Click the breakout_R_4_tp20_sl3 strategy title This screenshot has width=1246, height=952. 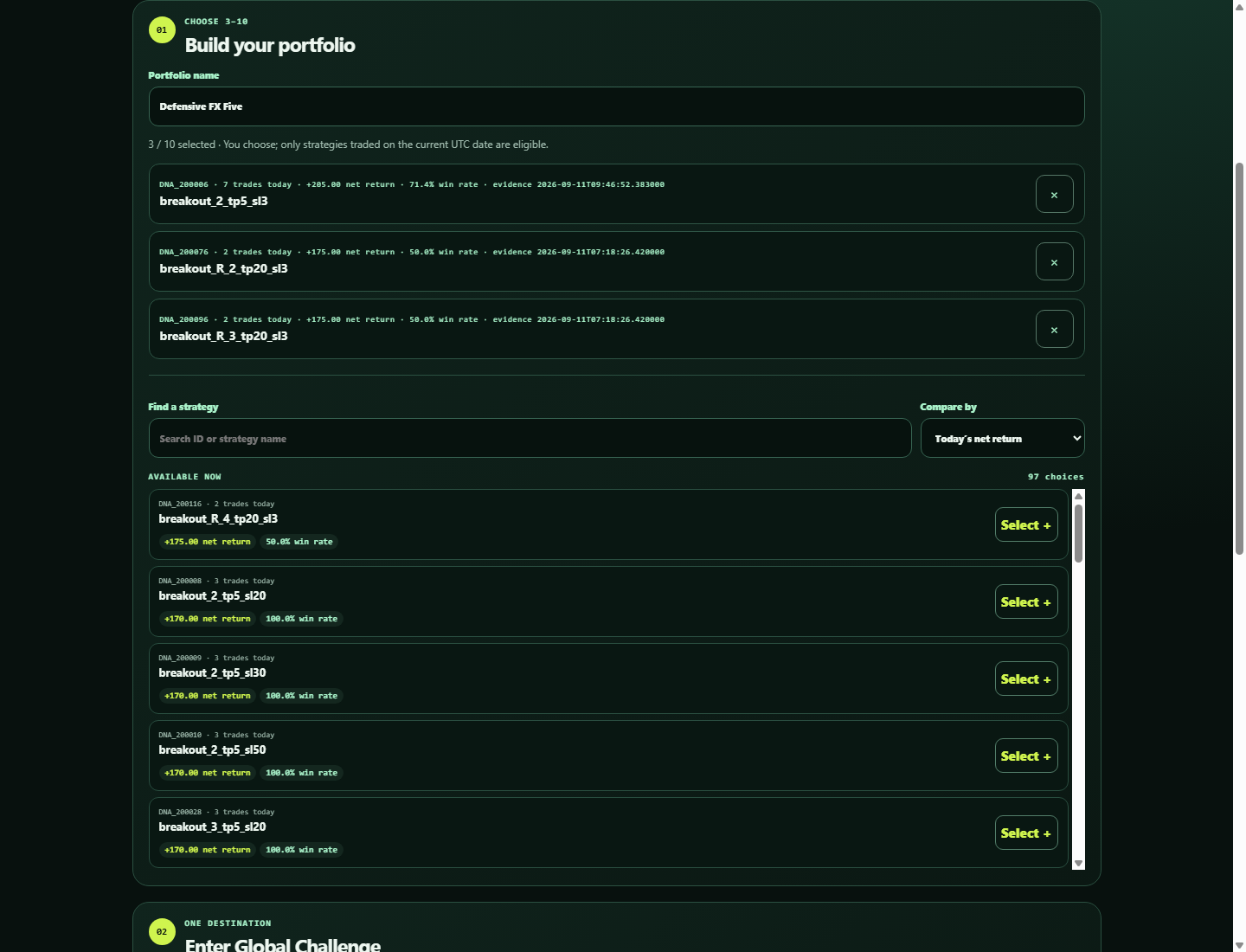point(218,518)
